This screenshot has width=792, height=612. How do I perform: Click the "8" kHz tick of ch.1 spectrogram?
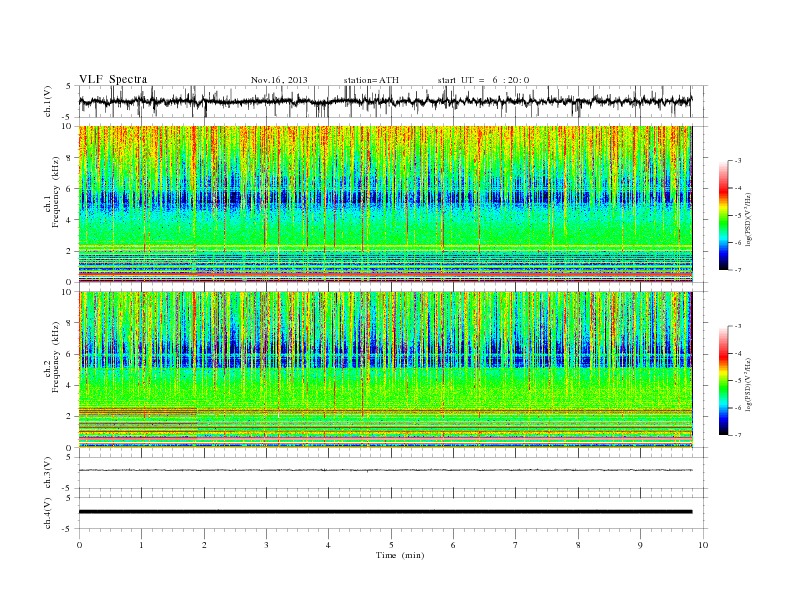coord(70,158)
